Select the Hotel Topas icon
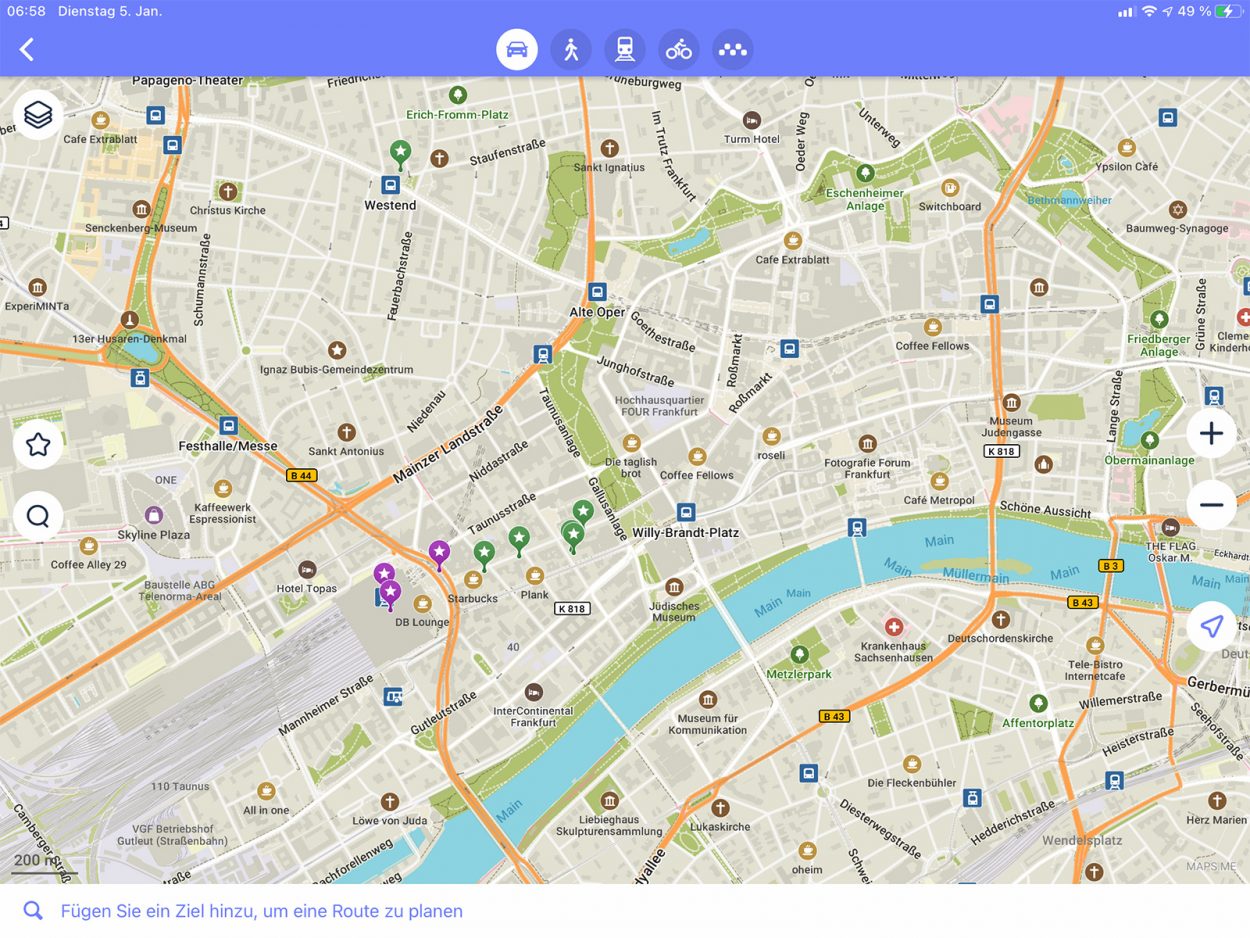This screenshot has width=1250, height=938. tap(307, 569)
